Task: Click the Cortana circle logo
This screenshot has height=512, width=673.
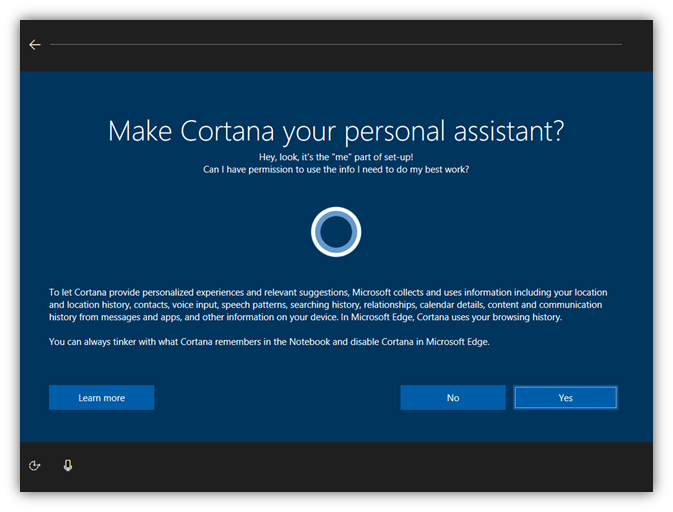Action: click(x=336, y=232)
